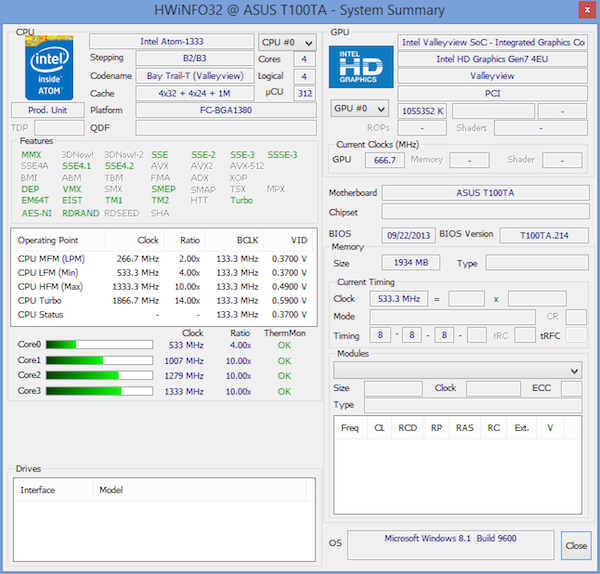The height and width of the screenshot is (574, 600).
Task: Open the GPU #0 selector dropdown
Action: (x=359, y=109)
